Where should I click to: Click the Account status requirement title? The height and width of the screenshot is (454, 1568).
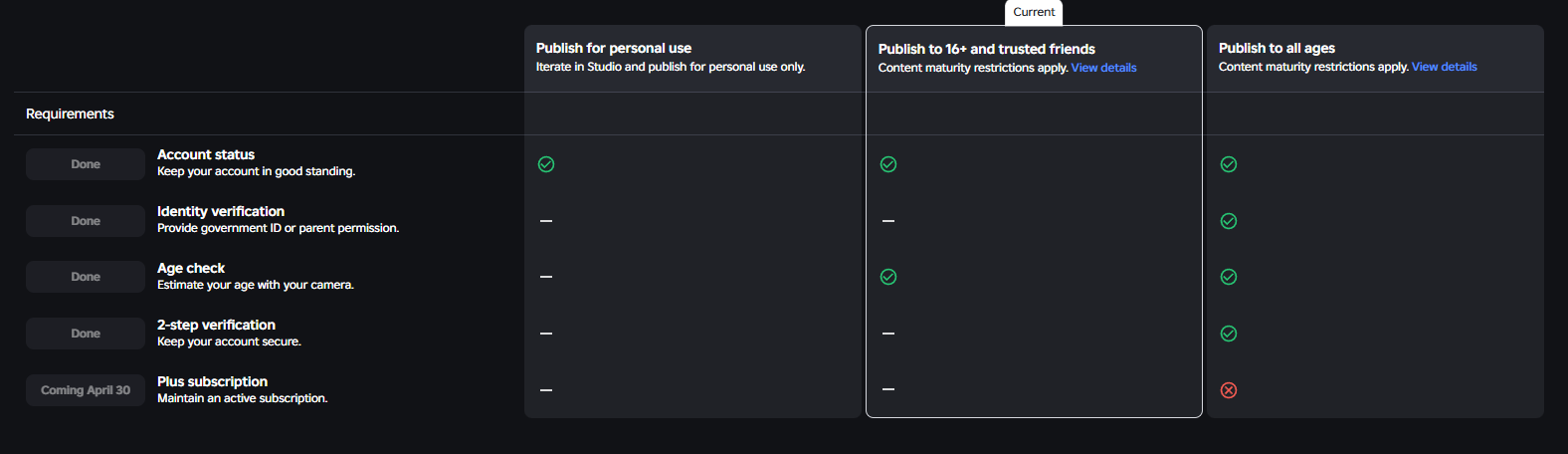coord(206,154)
